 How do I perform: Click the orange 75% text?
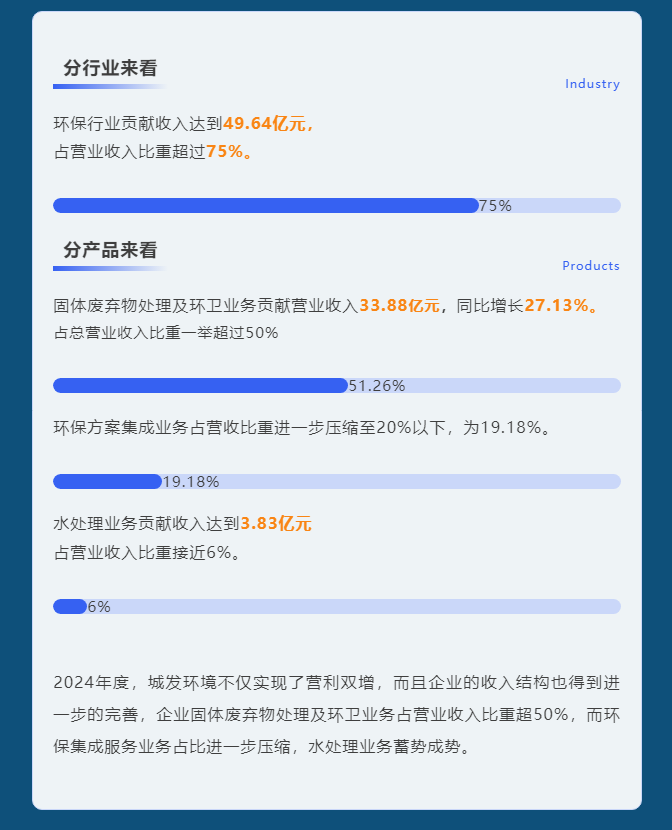[224, 151]
